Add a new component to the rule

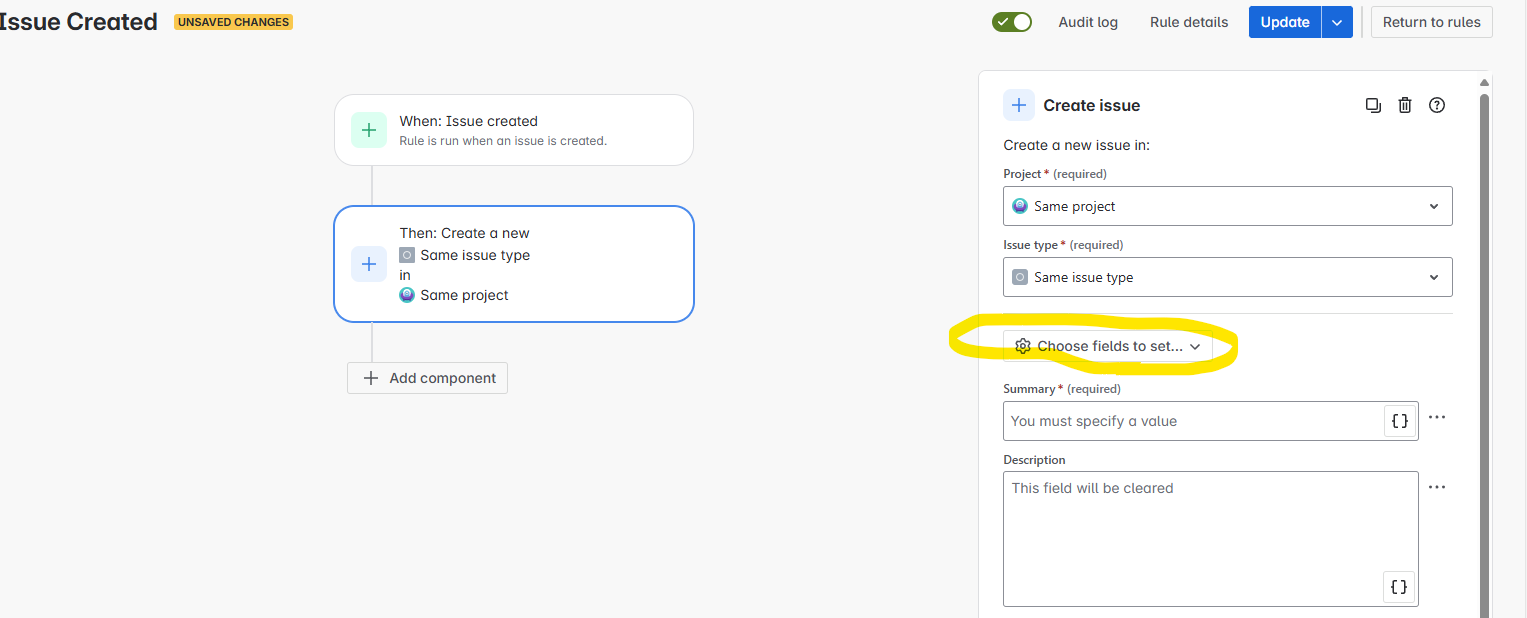click(x=427, y=378)
